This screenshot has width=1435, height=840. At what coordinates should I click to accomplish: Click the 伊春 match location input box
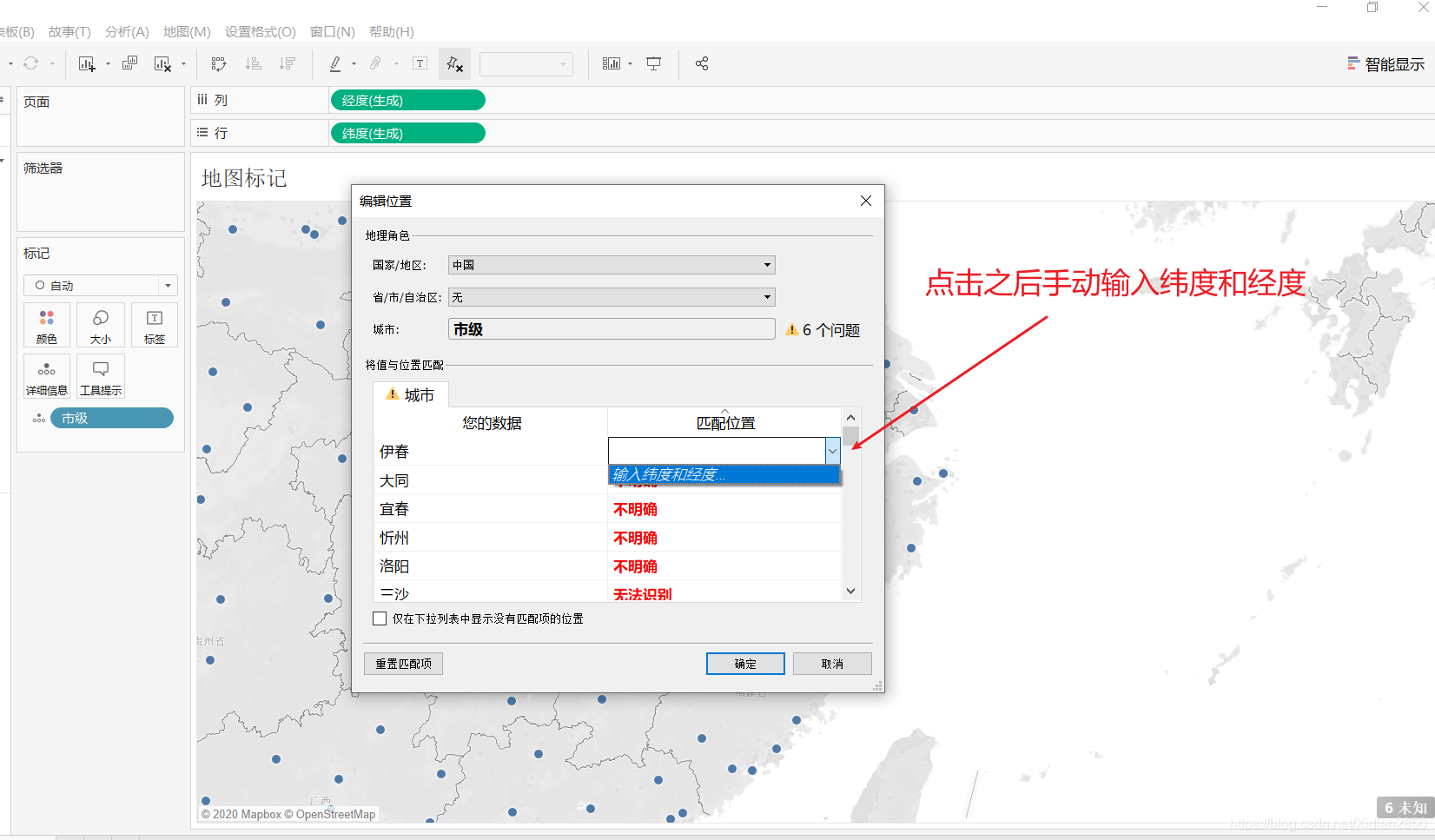click(717, 451)
